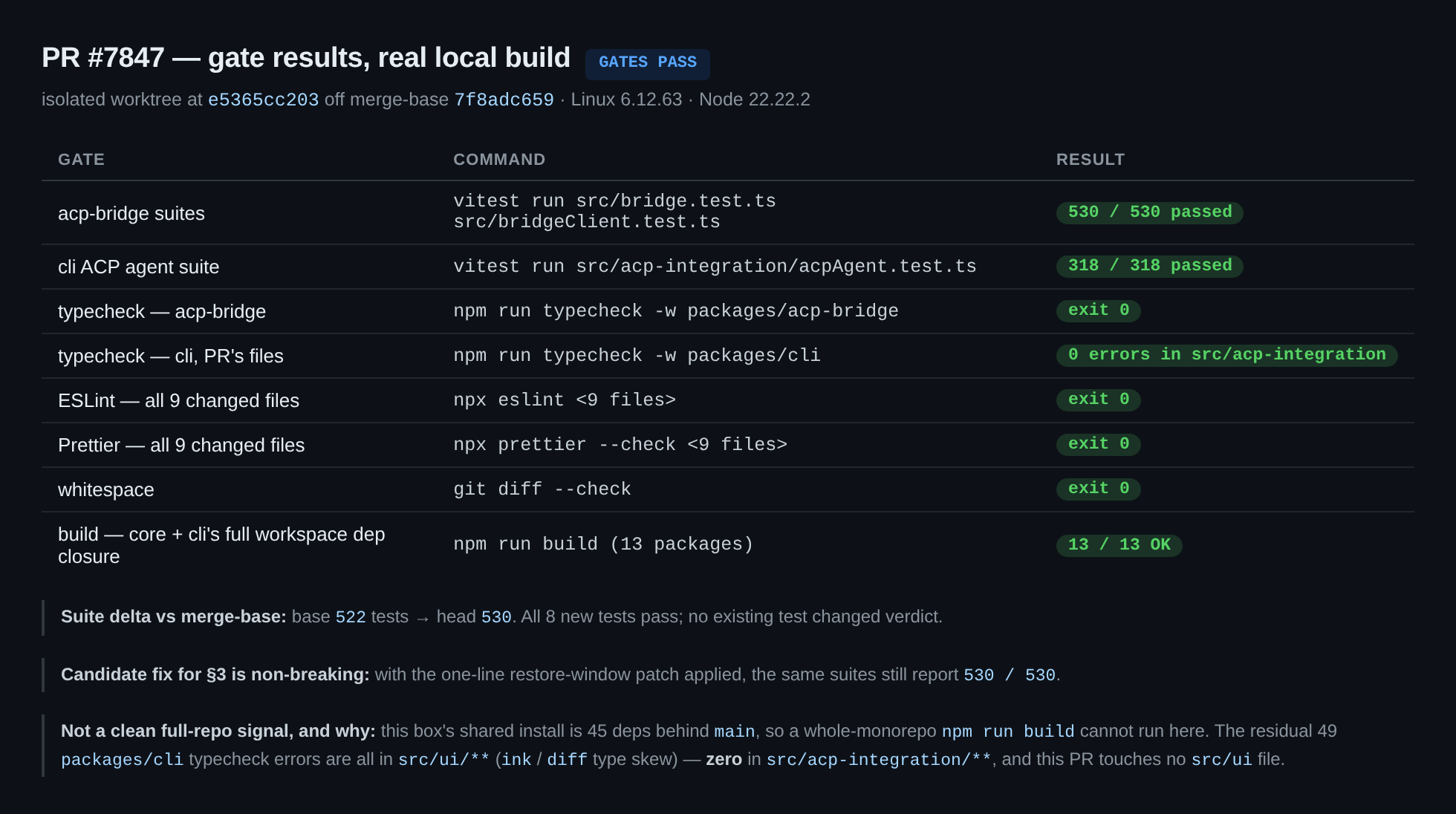Click the 'acp-bridge suites' gate cell

pos(131,213)
